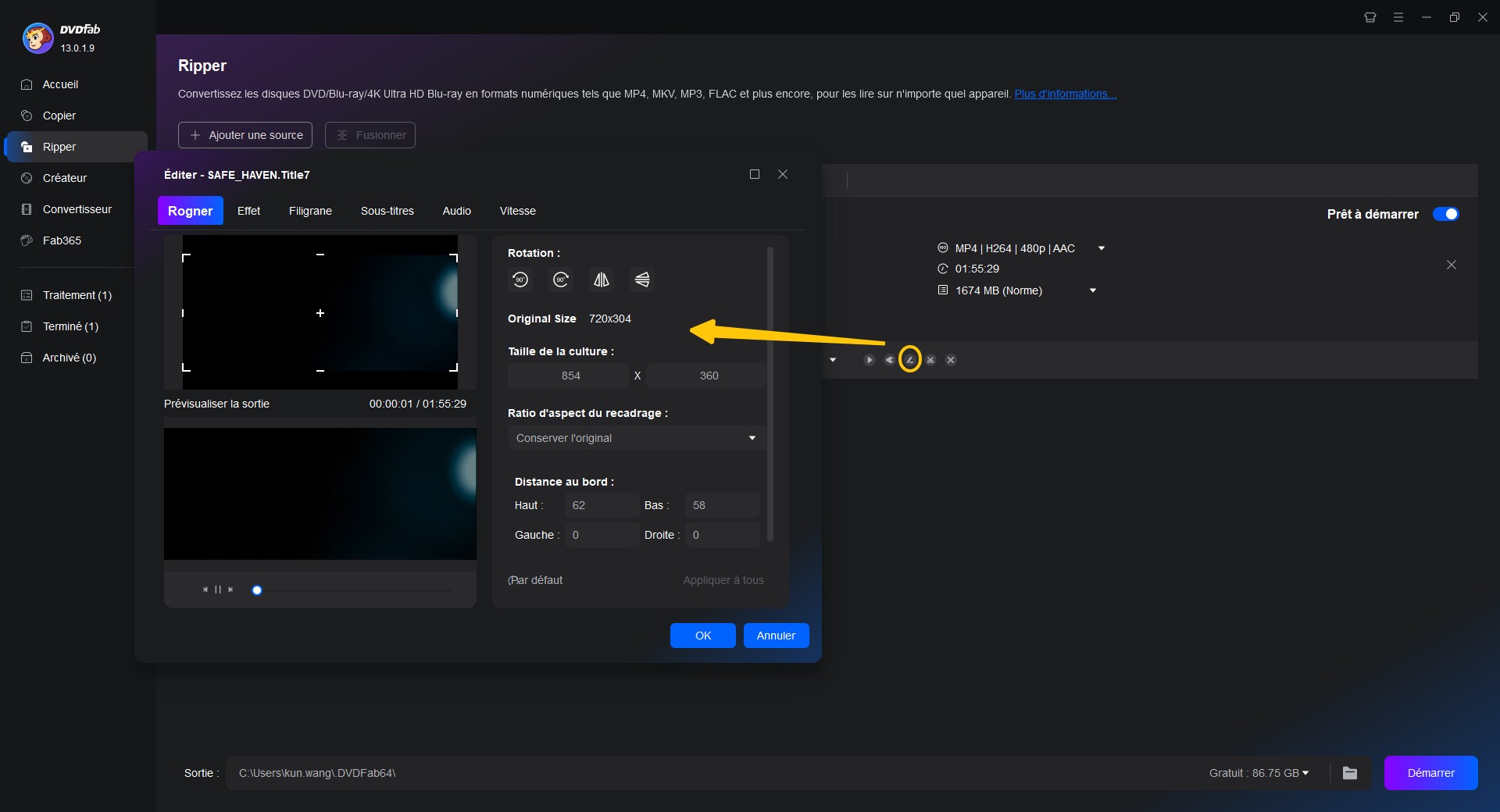Expand the MP4 H264 480p profile dropdown
This screenshot has height=812, width=1500.
[1102, 248]
